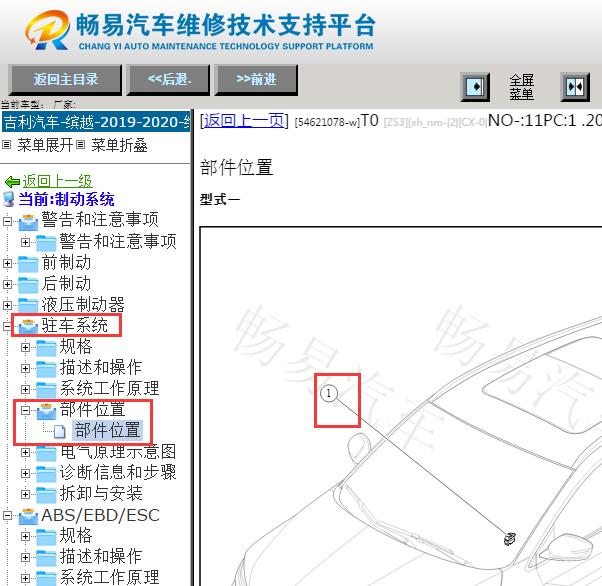Select 后制动 in the tree
The image size is (602, 586).
click(x=66, y=283)
